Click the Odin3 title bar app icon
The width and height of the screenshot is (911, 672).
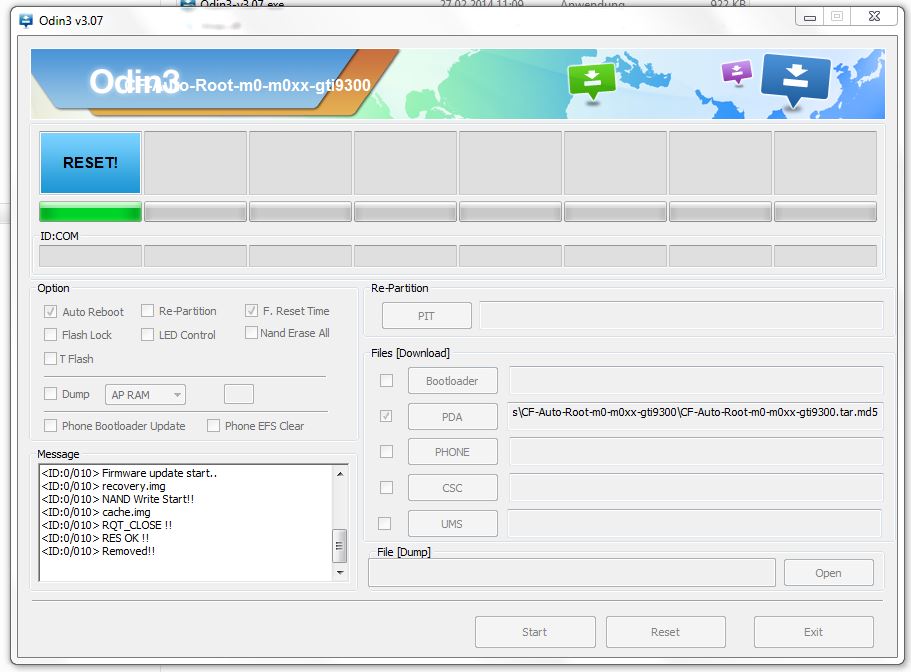click(26, 21)
